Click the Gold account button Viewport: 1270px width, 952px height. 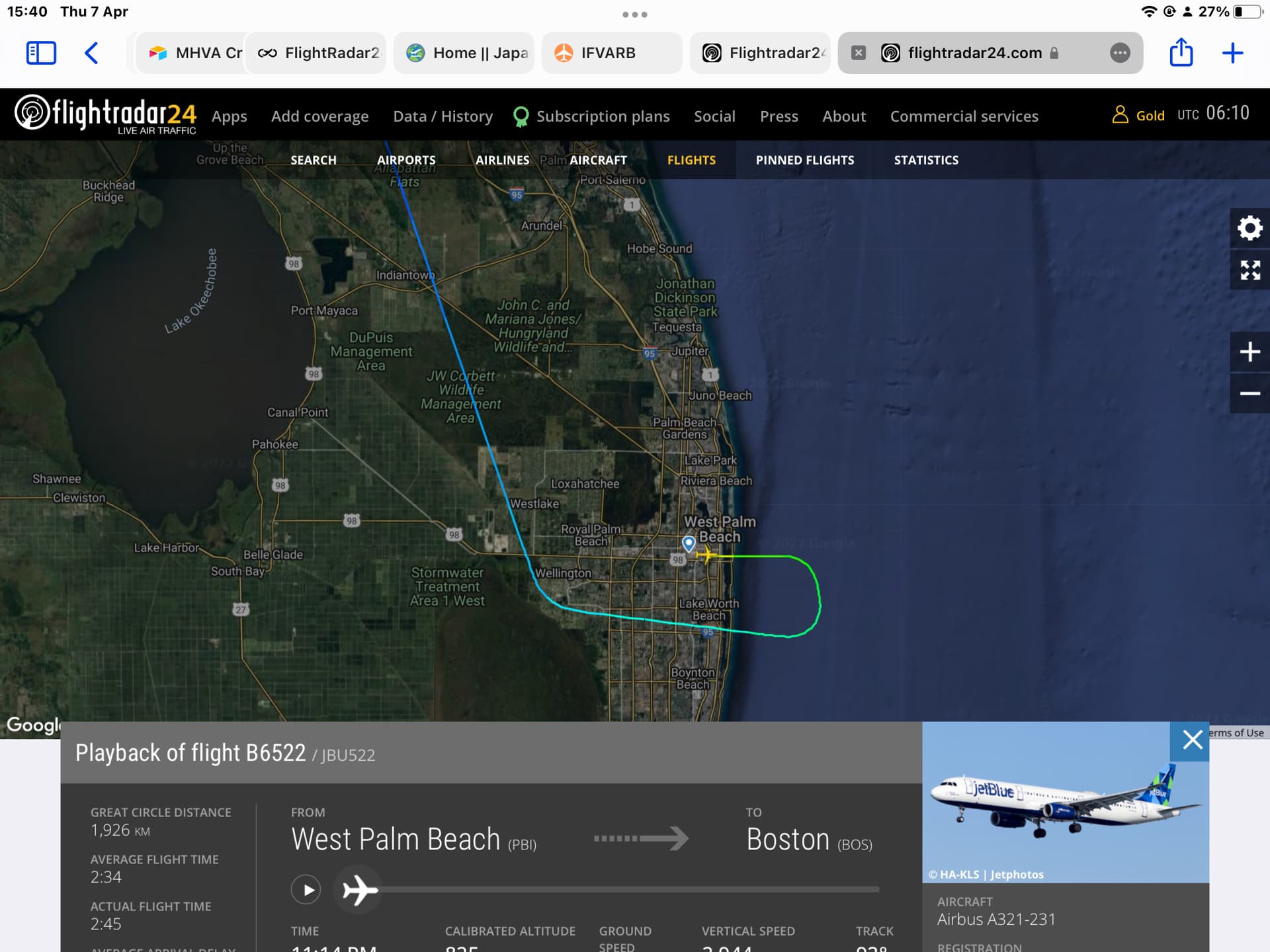click(1138, 116)
